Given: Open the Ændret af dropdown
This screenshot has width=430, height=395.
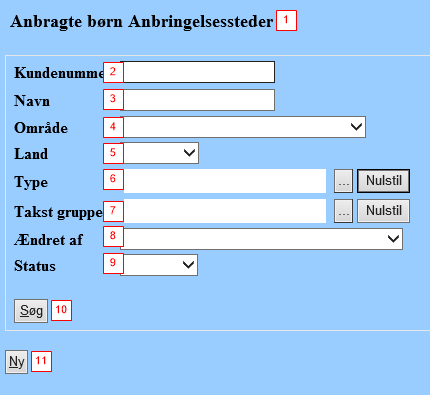Looking at the screenshot, I should point(261,239).
